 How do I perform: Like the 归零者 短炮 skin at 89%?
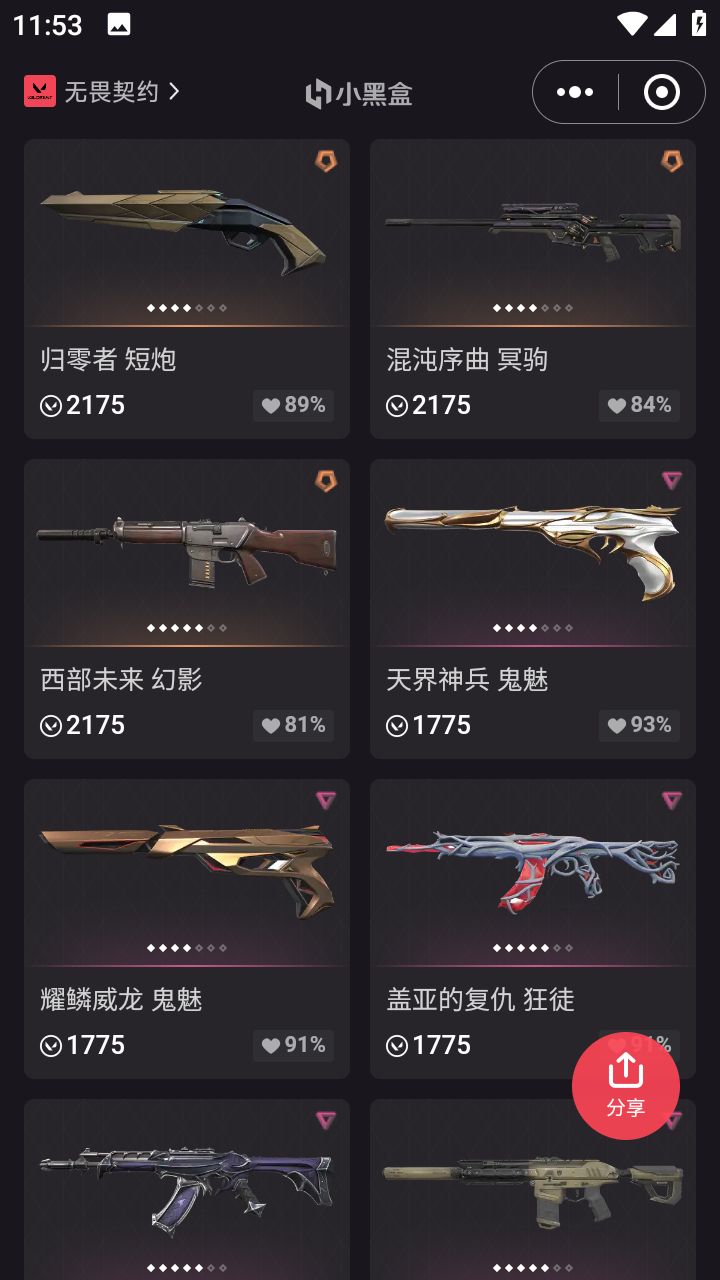point(293,405)
